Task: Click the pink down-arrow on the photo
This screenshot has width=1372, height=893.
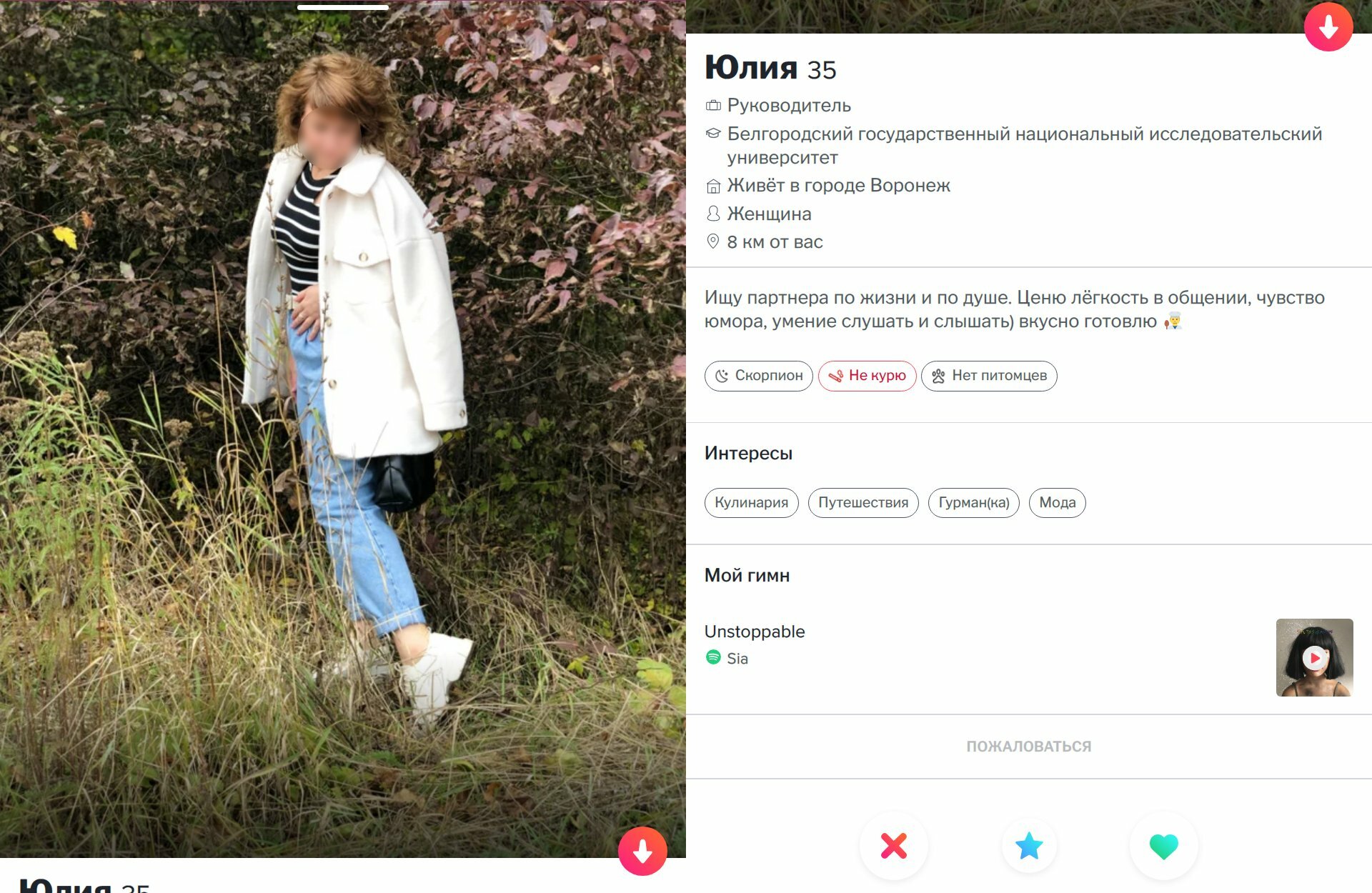Action: (x=642, y=851)
